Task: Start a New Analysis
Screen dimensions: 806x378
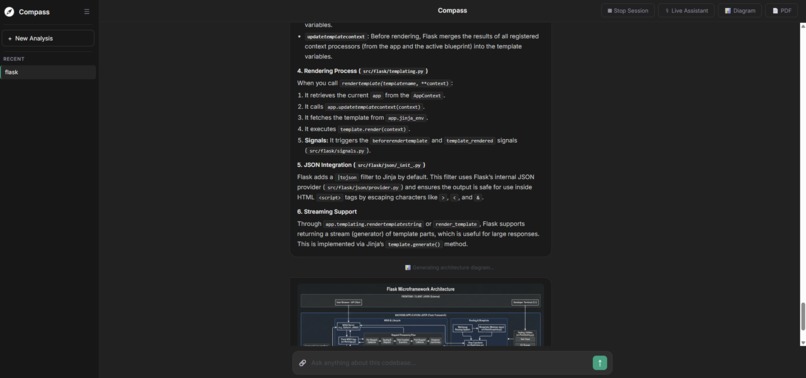Action: [48, 39]
